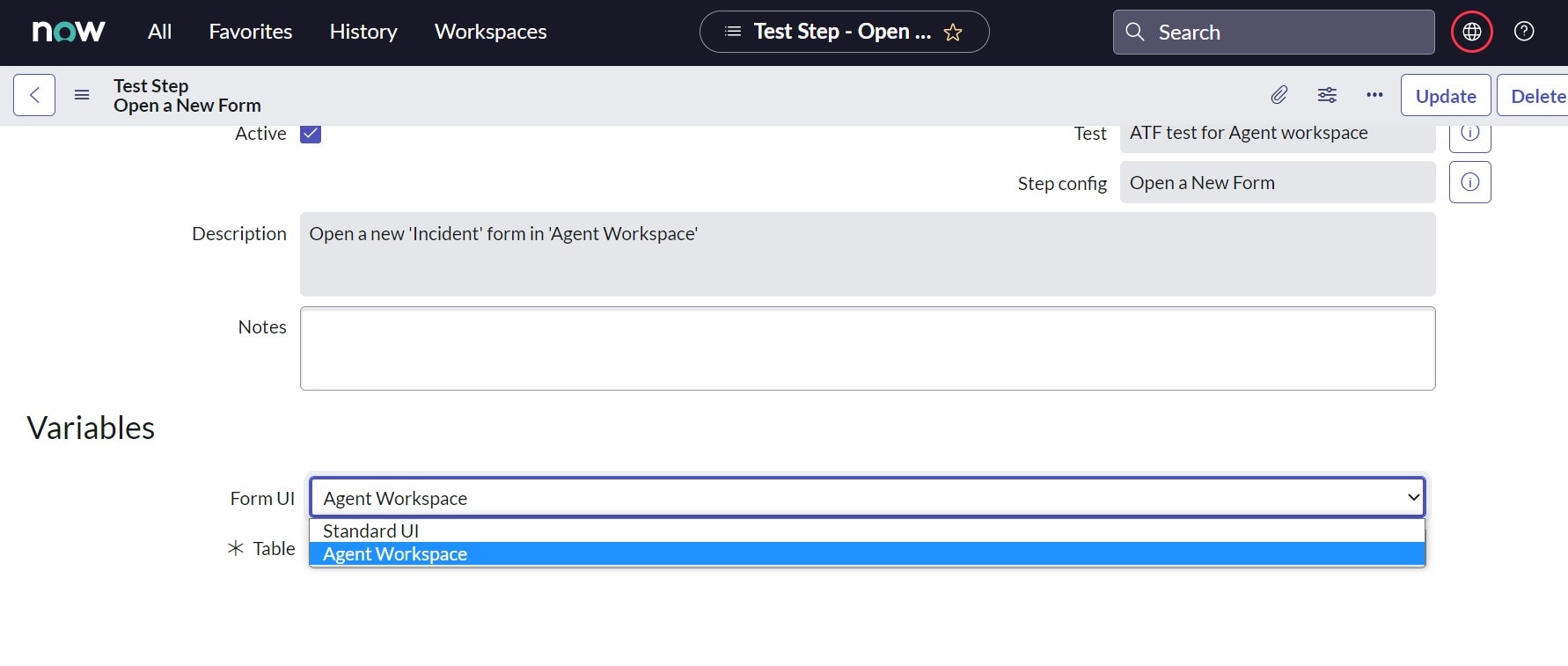Open the All menu
The height and width of the screenshot is (666, 1568).
(159, 31)
